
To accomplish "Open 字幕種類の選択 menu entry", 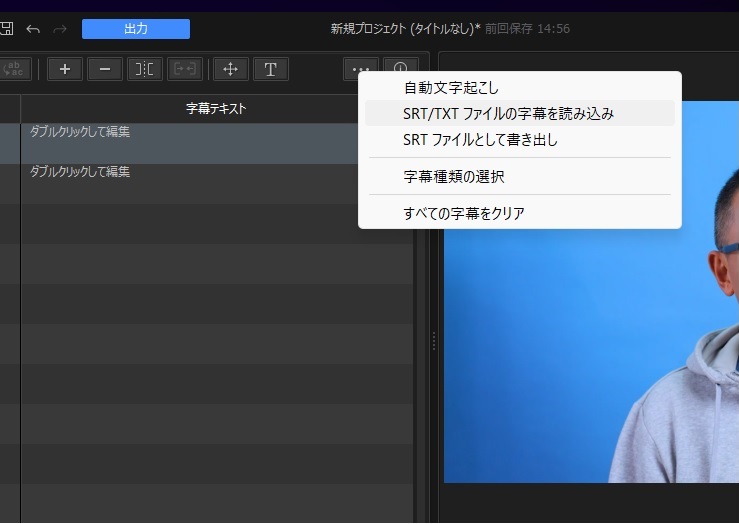I will [520, 177].
